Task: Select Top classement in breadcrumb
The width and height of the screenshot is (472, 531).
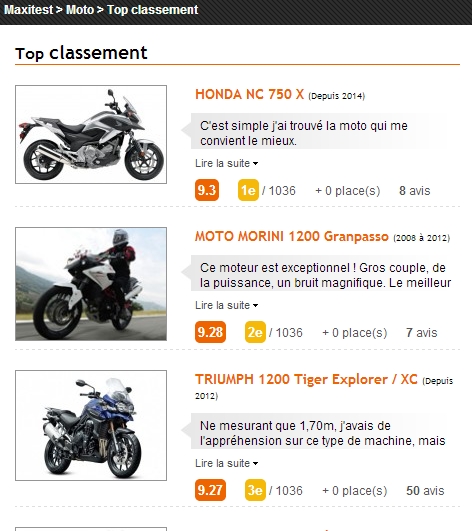Action: pyautogui.click(x=152, y=9)
